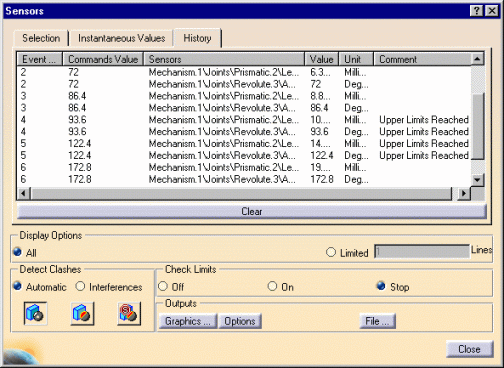Select the clash detection on icon
The height and width of the screenshot is (368, 504).
[x=82, y=313]
